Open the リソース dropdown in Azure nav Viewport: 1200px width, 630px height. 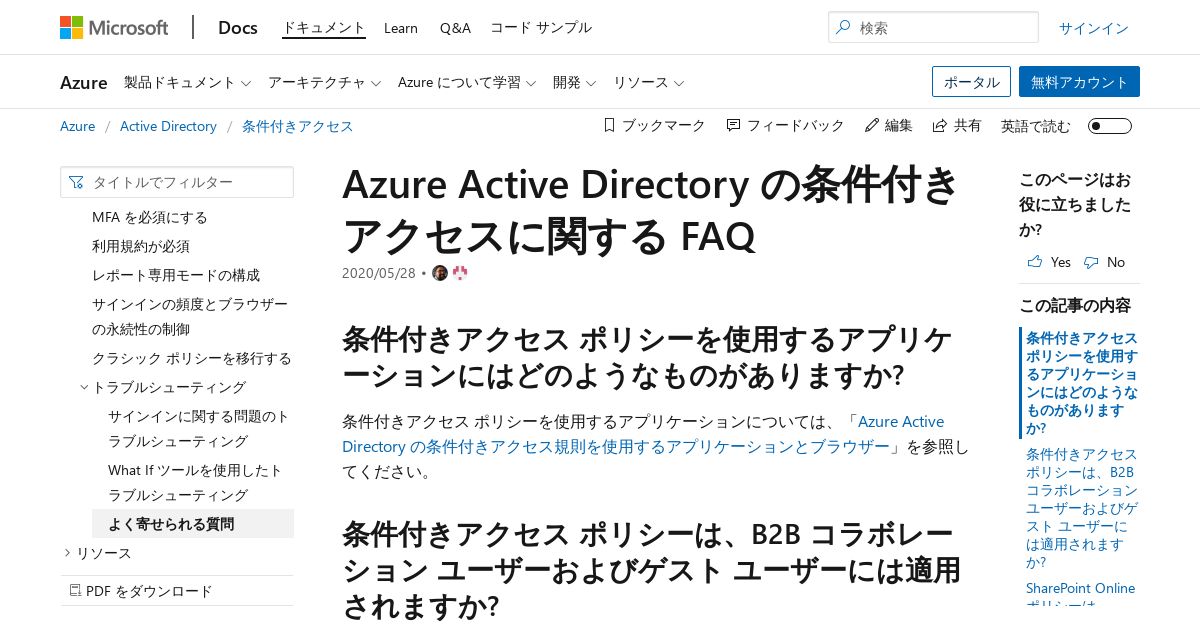click(x=649, y=83)
